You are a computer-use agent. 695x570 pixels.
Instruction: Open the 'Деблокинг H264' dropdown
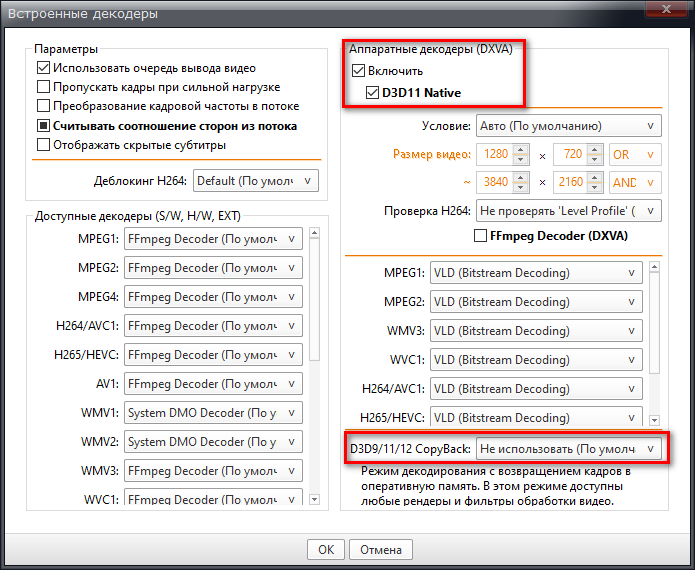point(256,181)
